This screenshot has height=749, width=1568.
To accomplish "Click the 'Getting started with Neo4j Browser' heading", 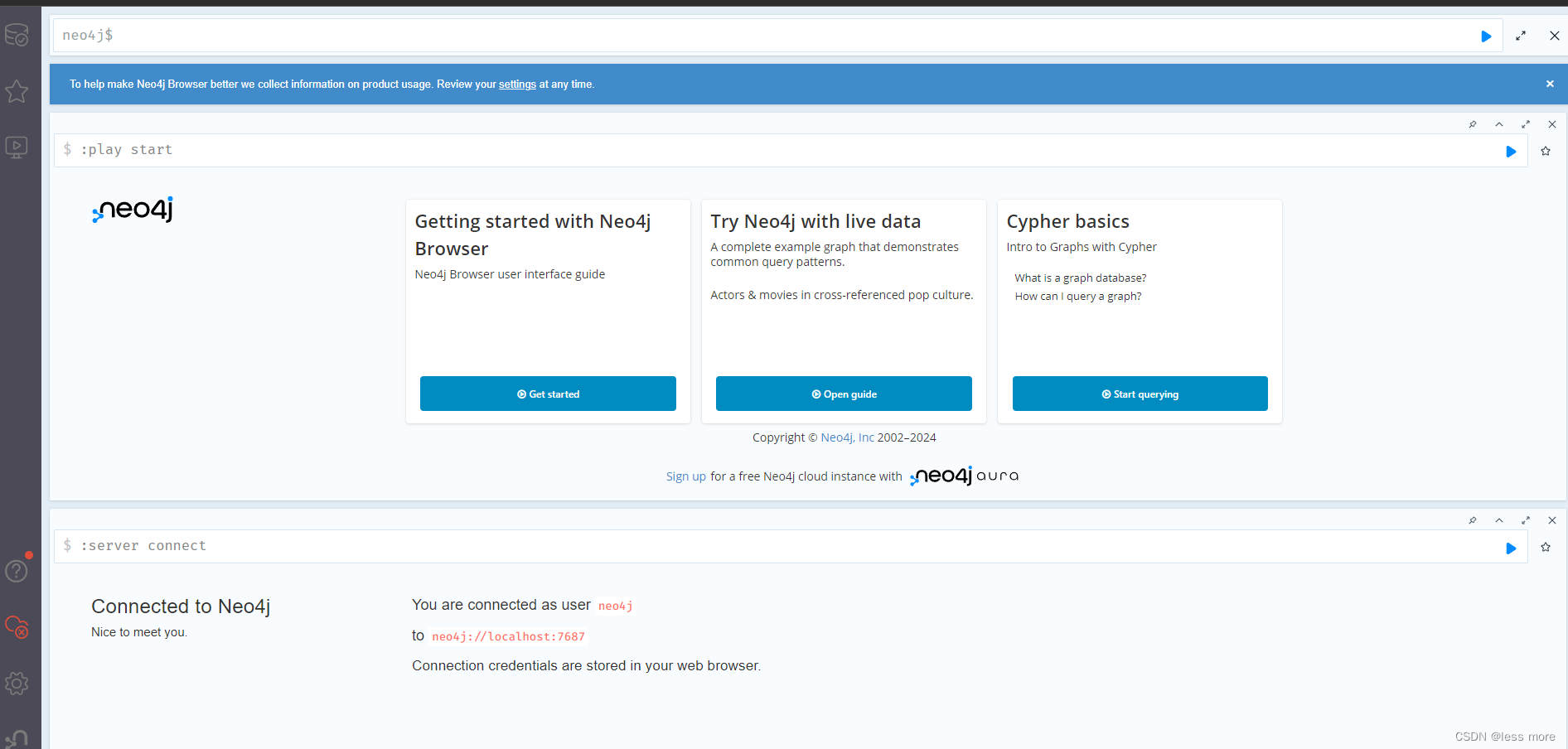I will [533, 235].
